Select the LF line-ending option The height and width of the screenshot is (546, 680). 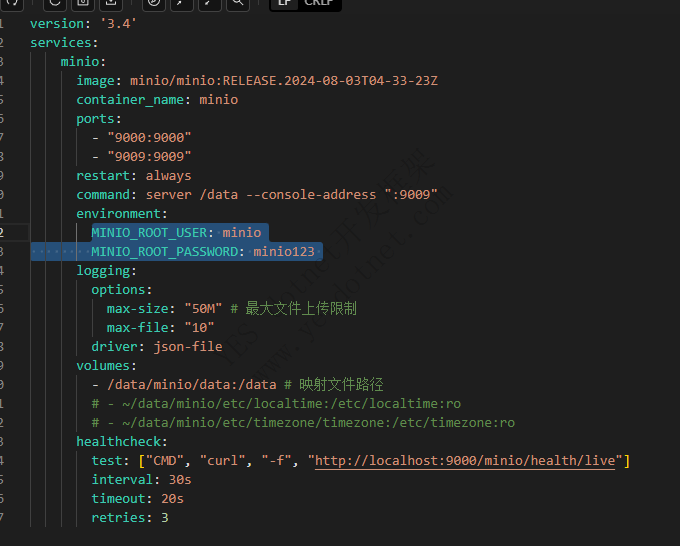point(284,3)
